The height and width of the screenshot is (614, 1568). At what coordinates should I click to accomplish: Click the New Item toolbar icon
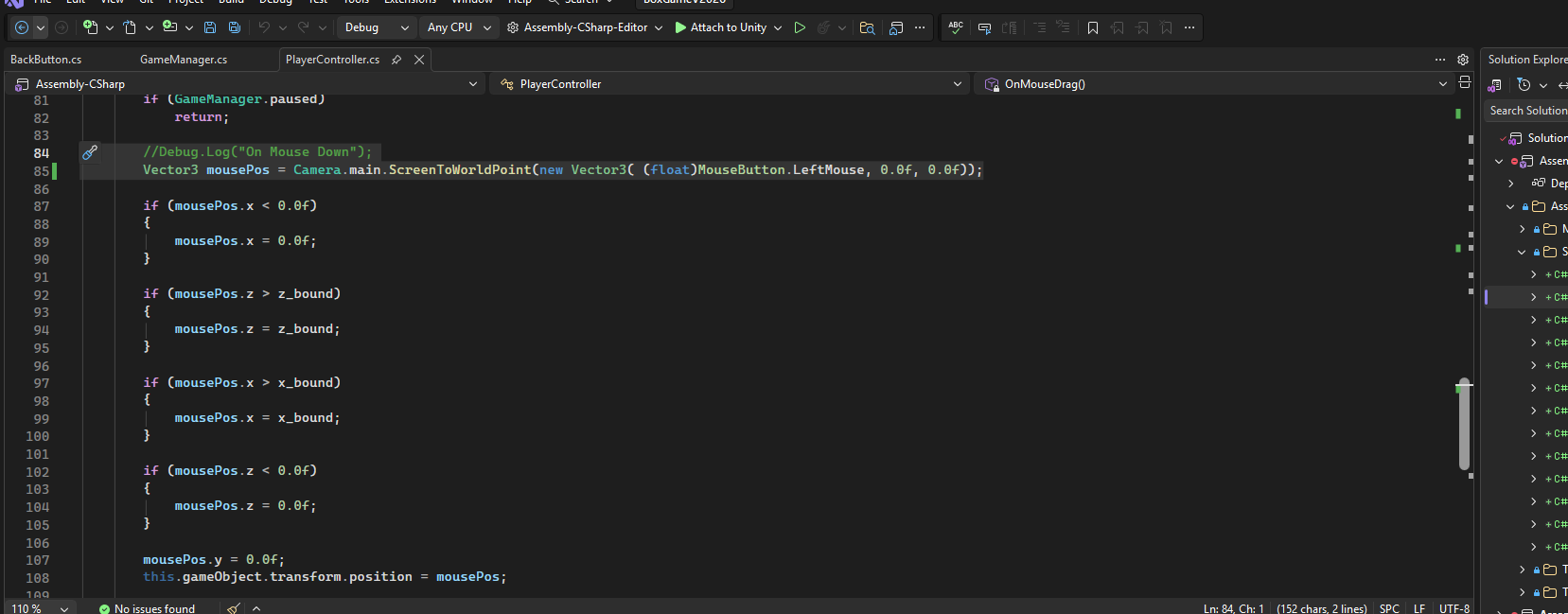tap(91, 27)
